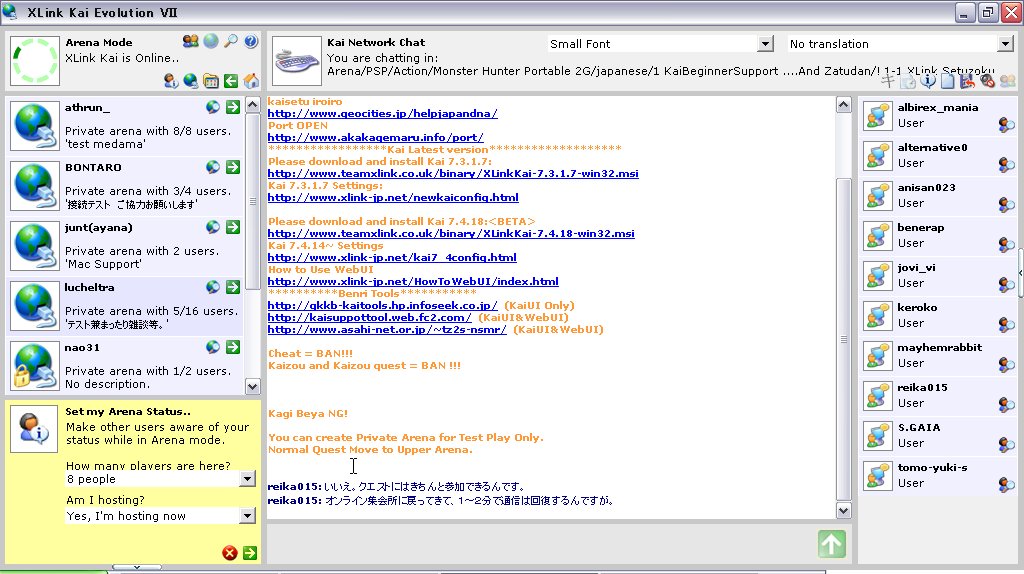Open the newkaiconfig.html settings link
The width and height of the screenshot is (1024, 574).
pyautogui.click(x=393, y=198)
